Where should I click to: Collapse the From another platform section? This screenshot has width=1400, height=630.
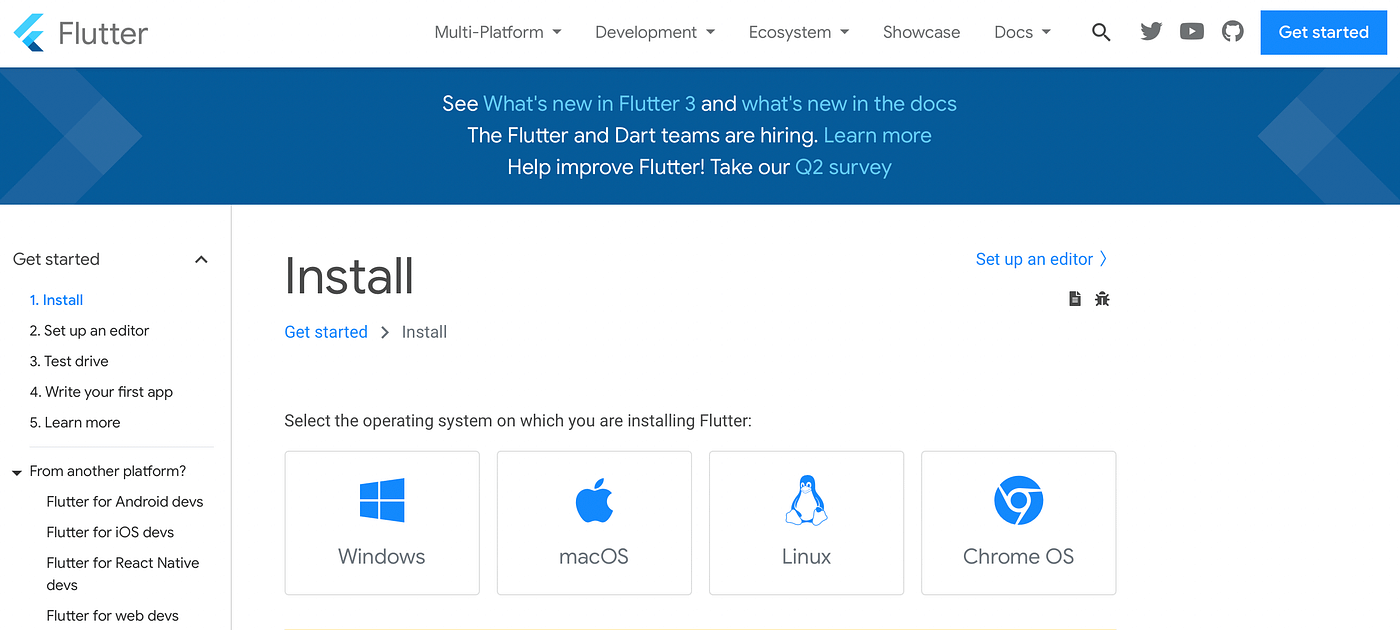tap(15, 471)
